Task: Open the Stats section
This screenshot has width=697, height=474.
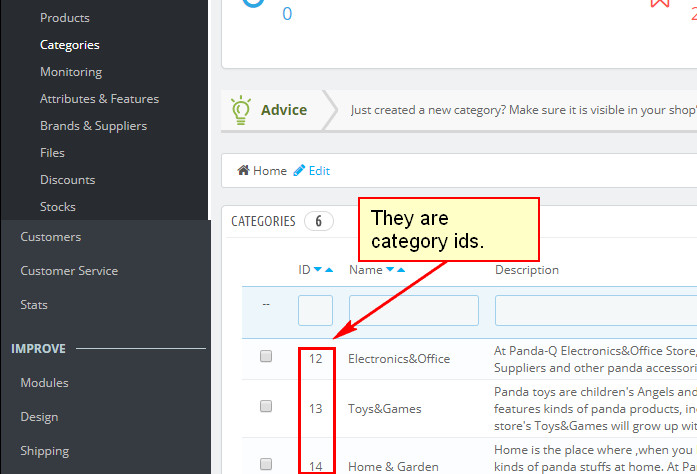Action: (34, 305)
